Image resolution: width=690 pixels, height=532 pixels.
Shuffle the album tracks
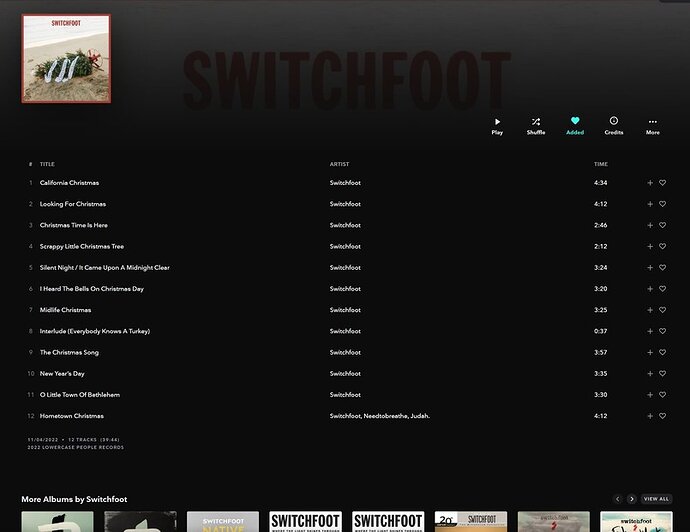(x=536, y=126)
